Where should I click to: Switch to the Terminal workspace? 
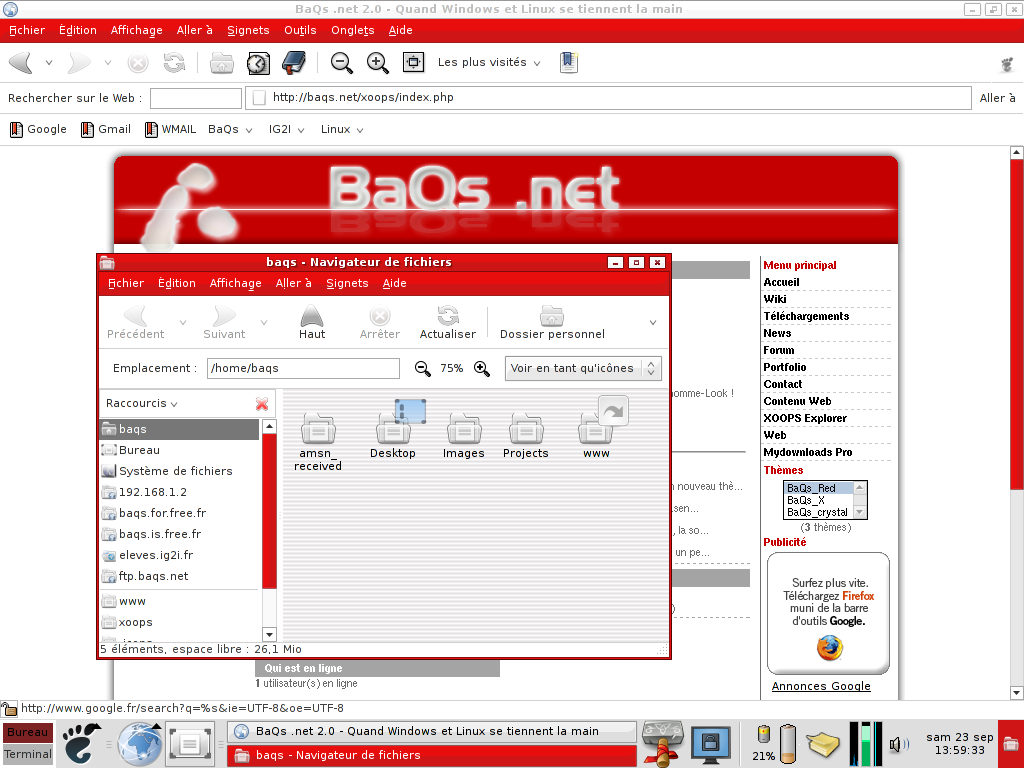pyautogui.click(x=27, y=754)
